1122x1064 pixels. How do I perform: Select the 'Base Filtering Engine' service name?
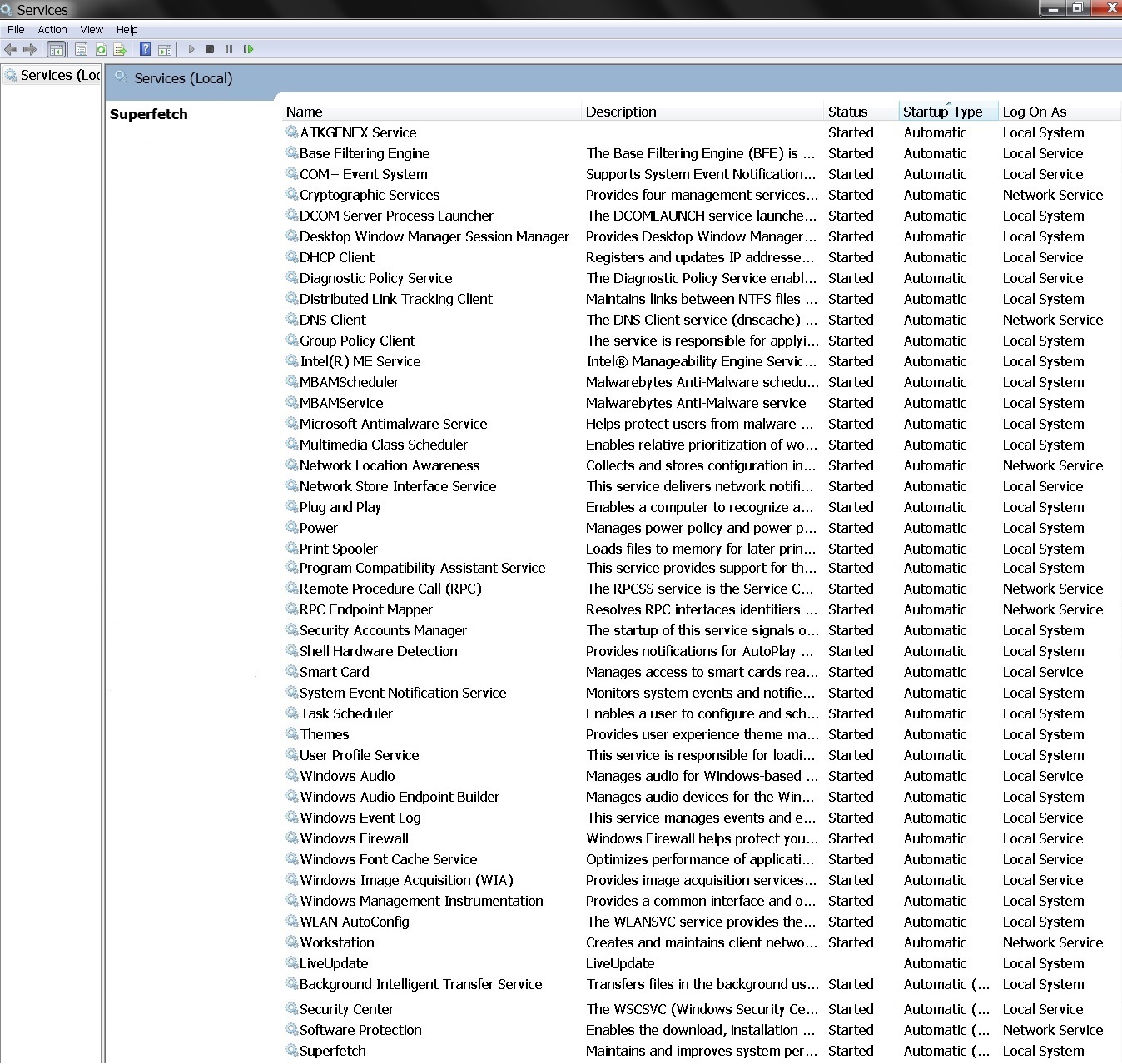[x=365, y=153]
